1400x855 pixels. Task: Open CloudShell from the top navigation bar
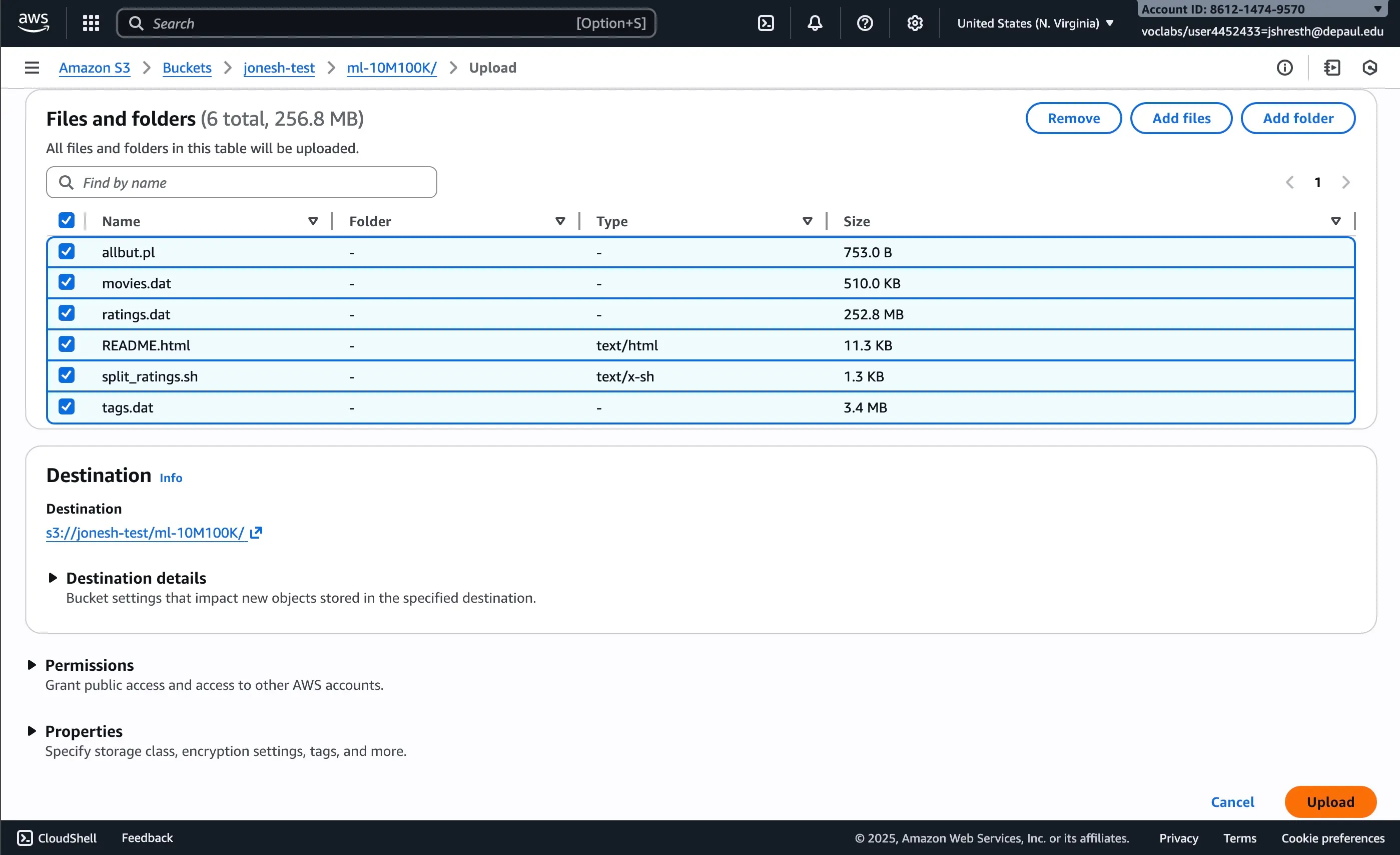click(x=766, y=23)
